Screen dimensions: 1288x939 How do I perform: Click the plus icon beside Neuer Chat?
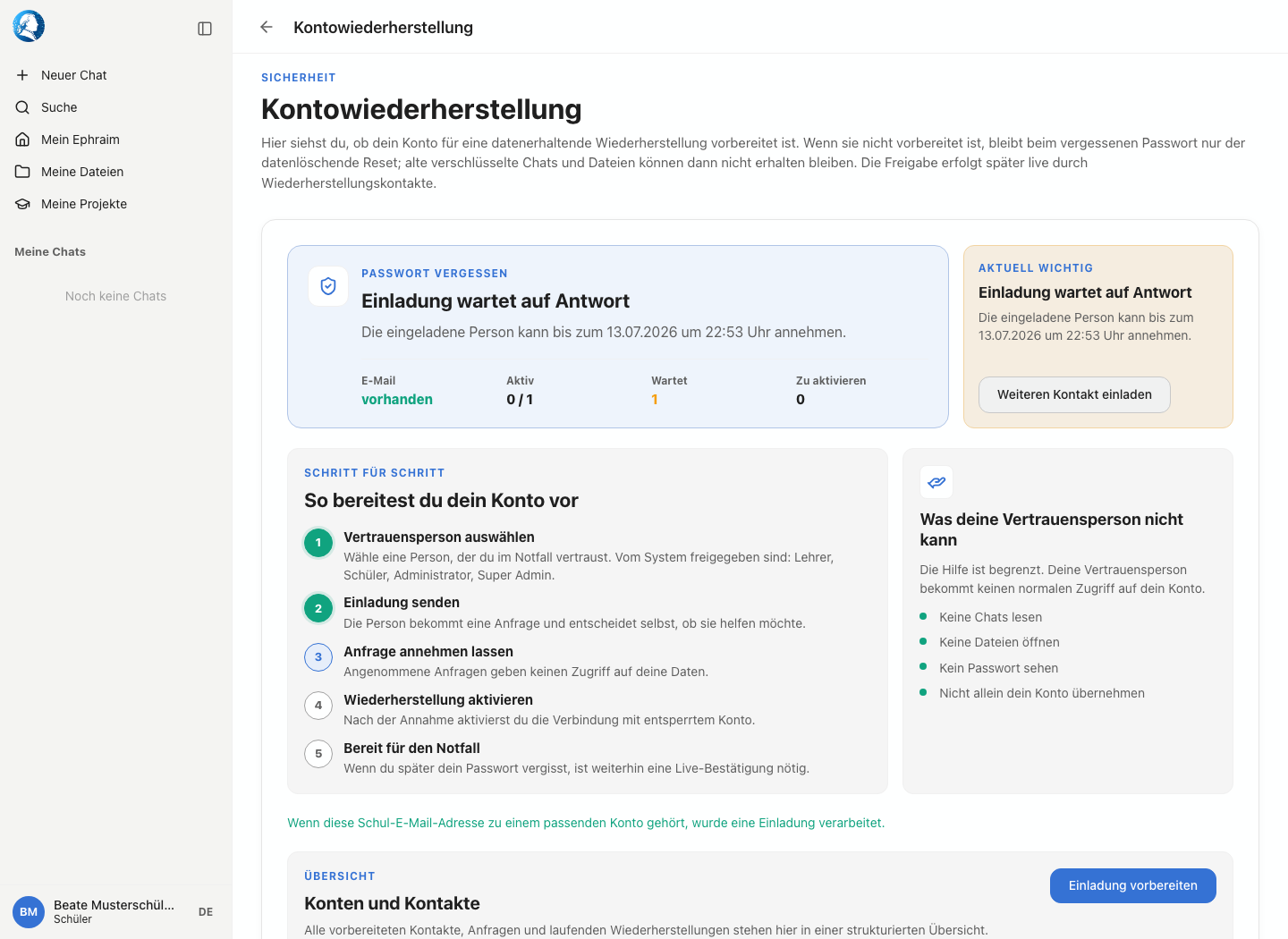click(x=22, y=75)
